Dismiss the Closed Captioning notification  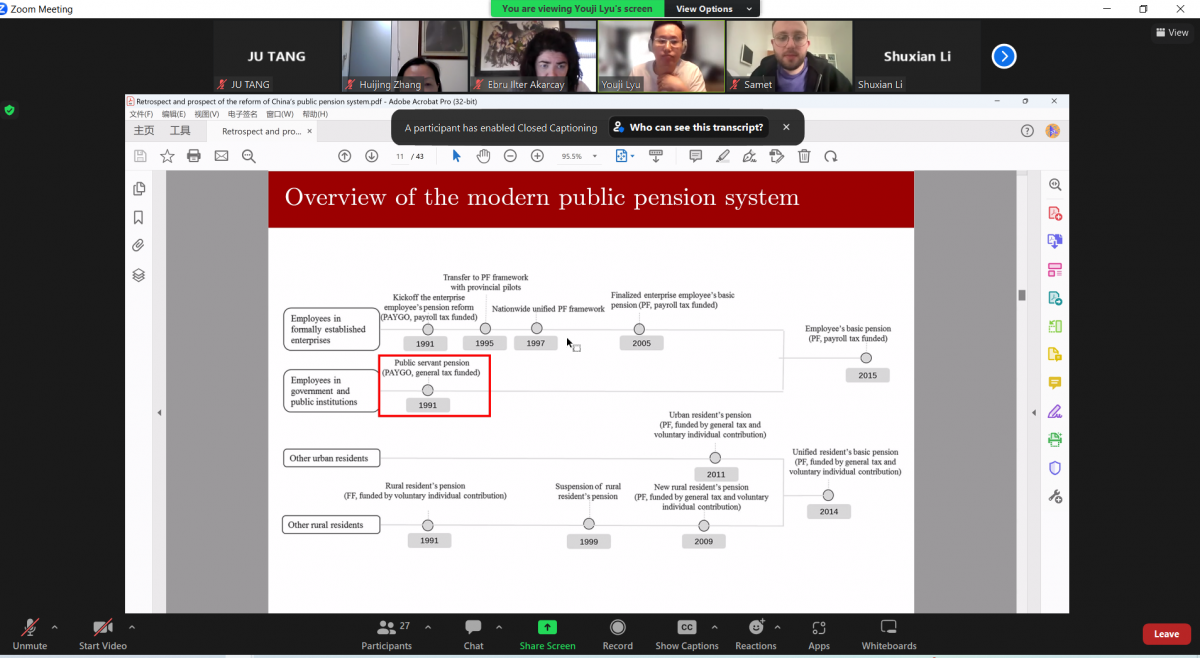786,128
